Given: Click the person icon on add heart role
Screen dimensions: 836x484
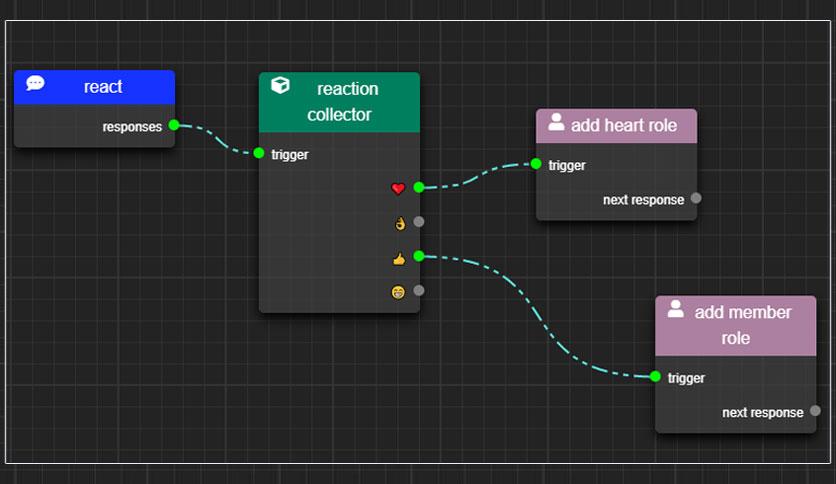Looking at the screenshot, I should pos(556,122).
